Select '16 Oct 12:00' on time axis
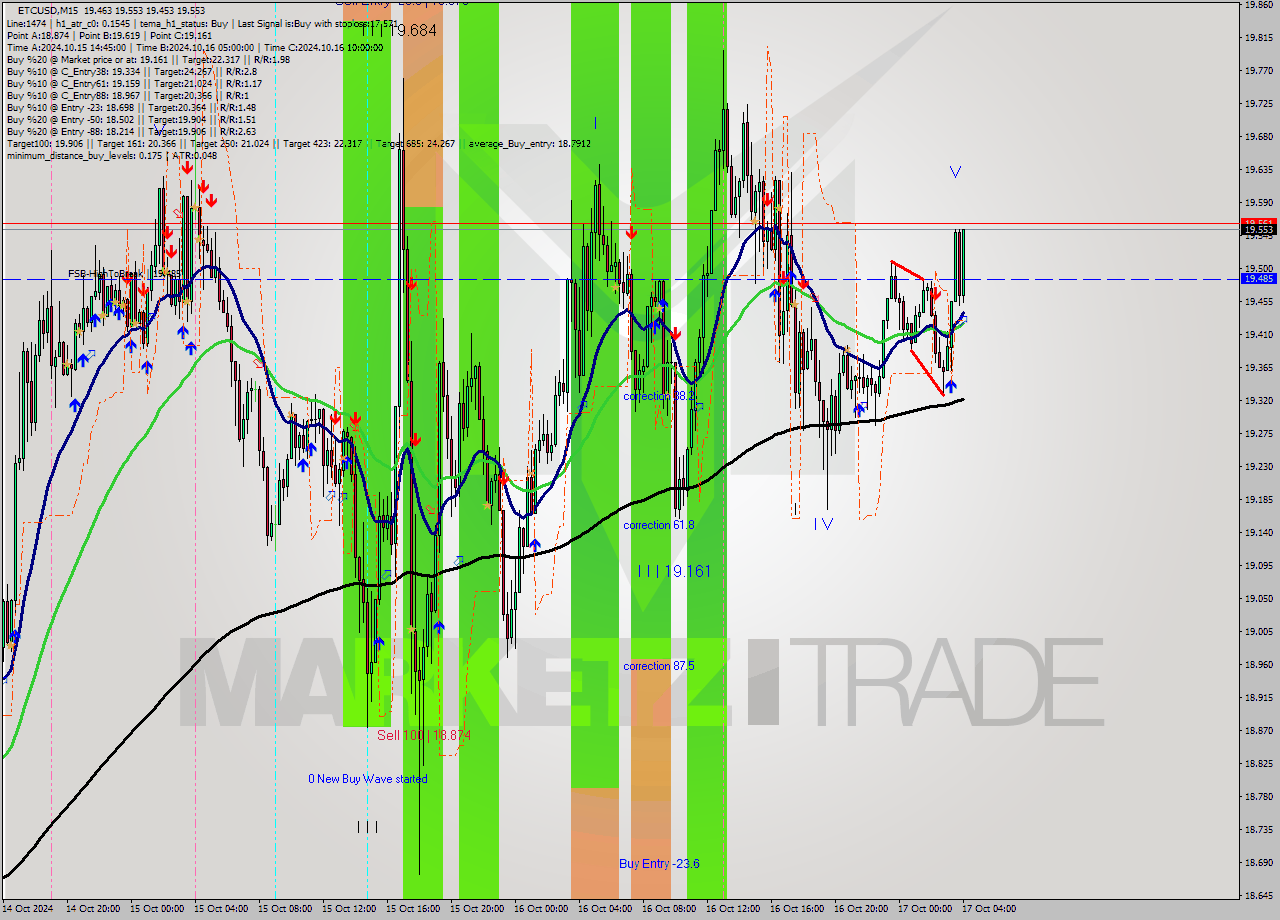The image size is (1280, 920). (x=733, y=910)
